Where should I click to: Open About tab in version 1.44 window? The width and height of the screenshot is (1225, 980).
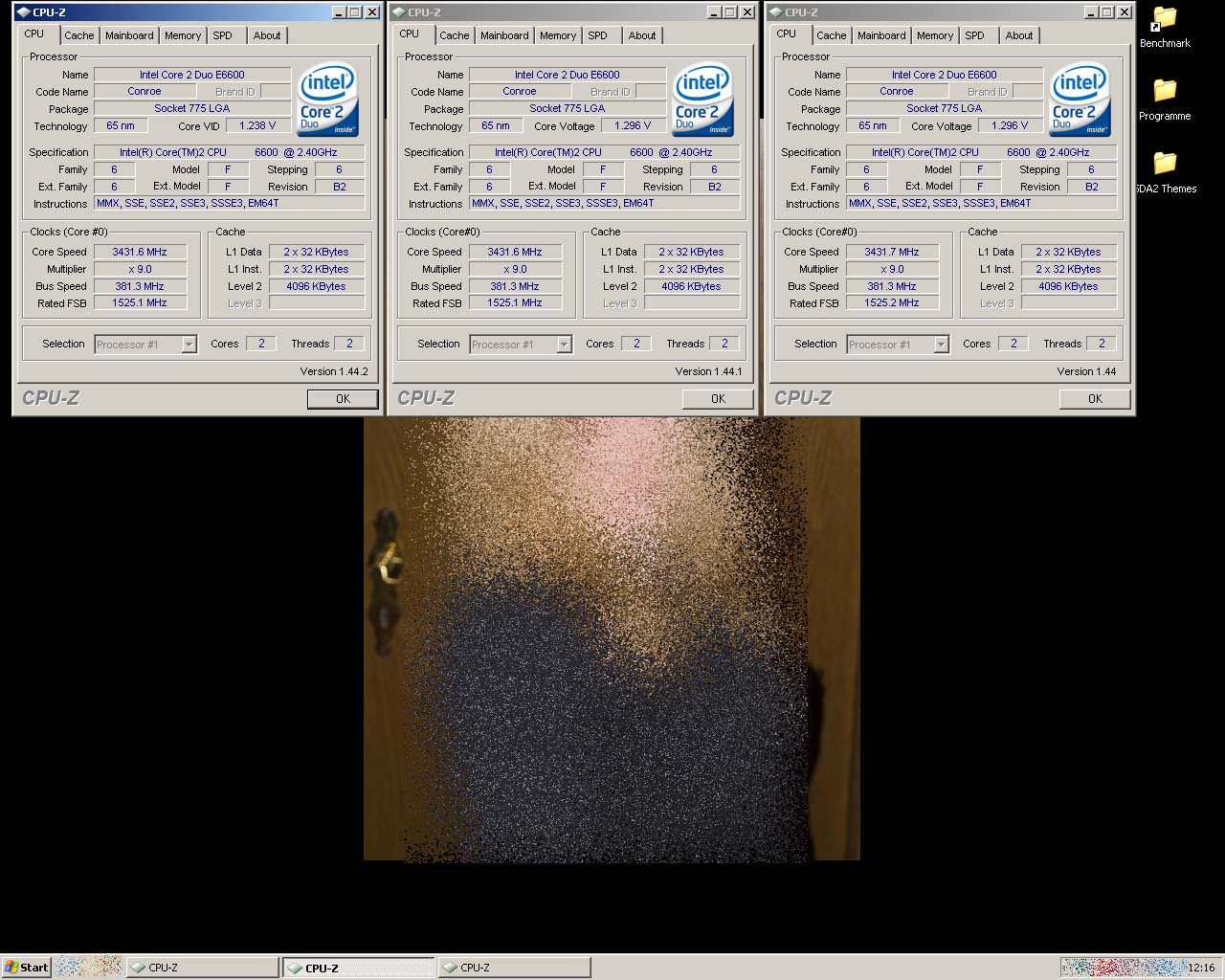[x=1019, y=35]
